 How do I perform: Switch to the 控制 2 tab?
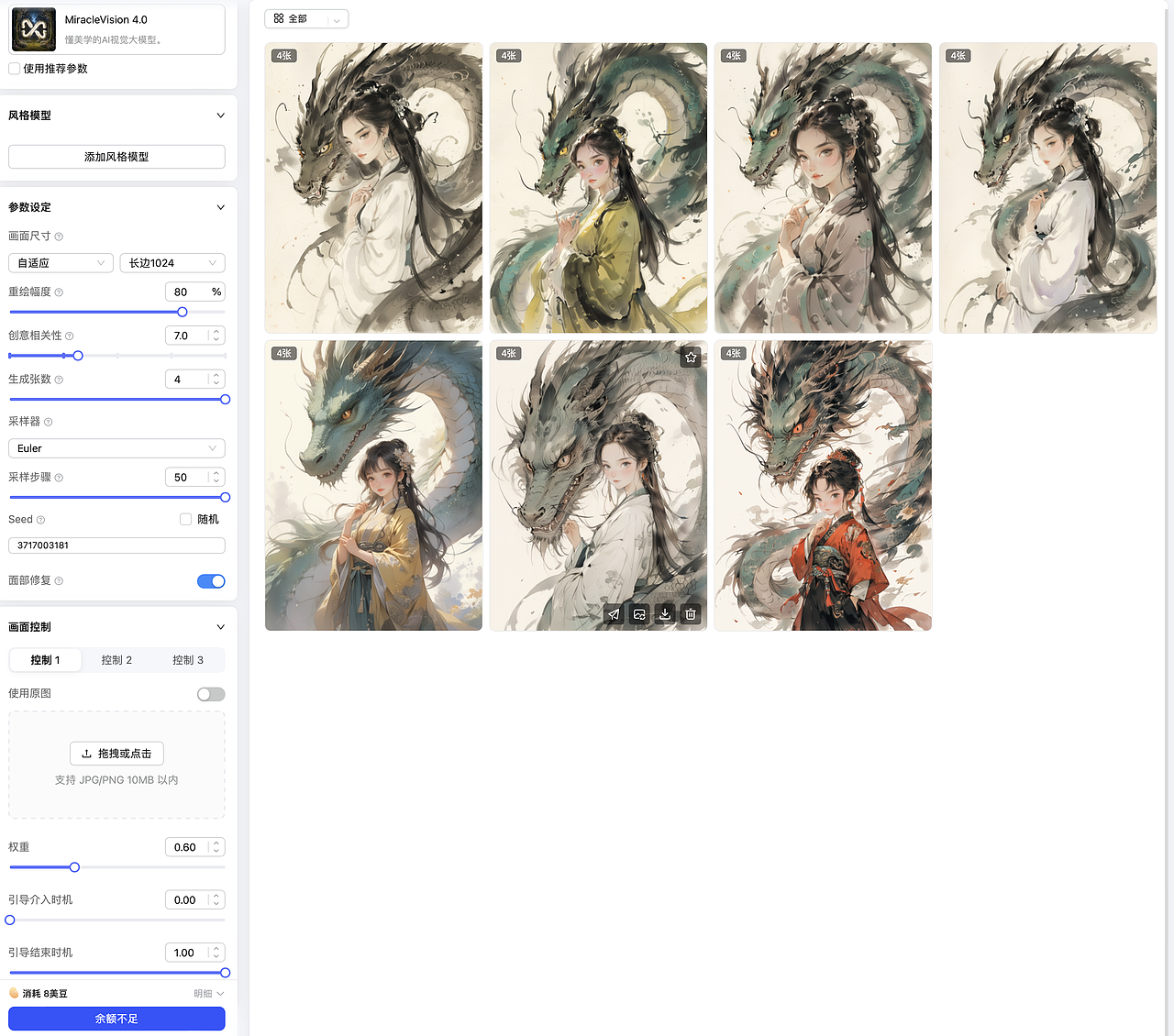tap(116, 660)
